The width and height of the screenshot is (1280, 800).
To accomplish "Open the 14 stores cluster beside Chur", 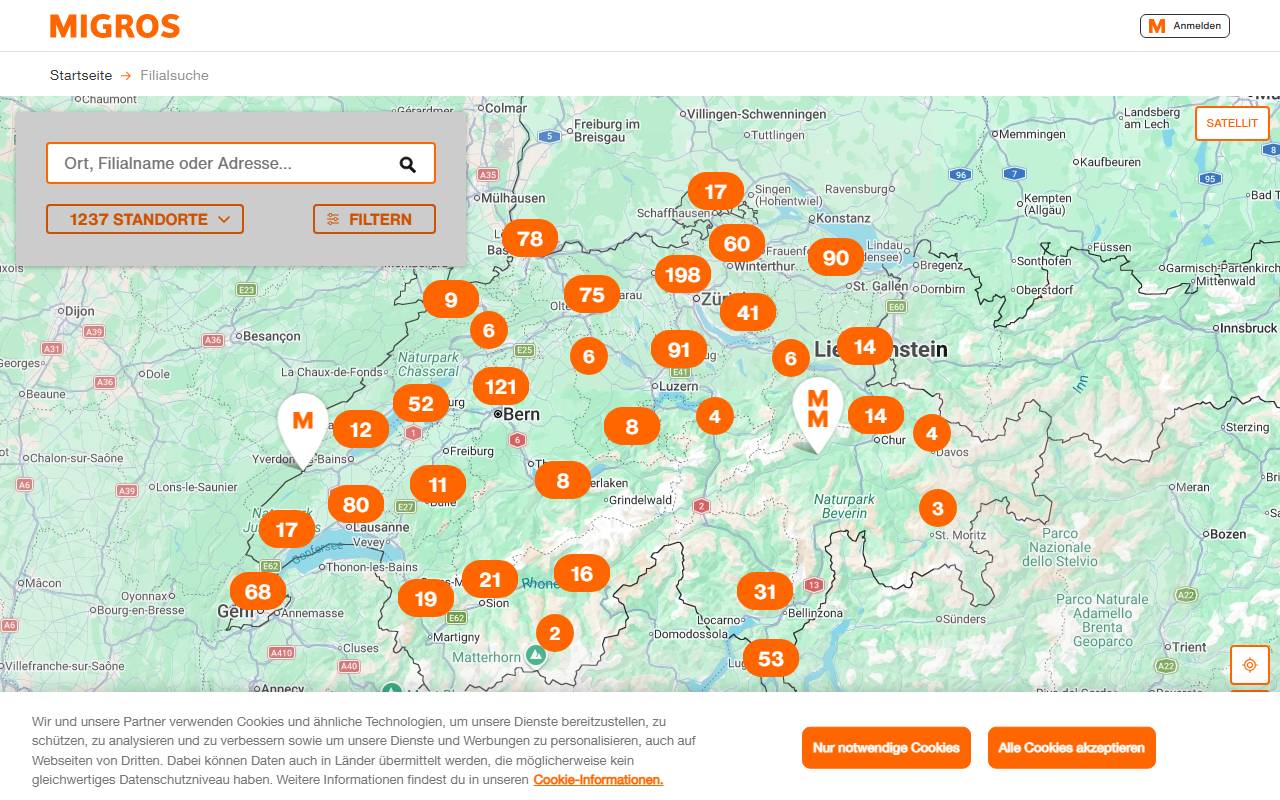I will tap(876, 415).
